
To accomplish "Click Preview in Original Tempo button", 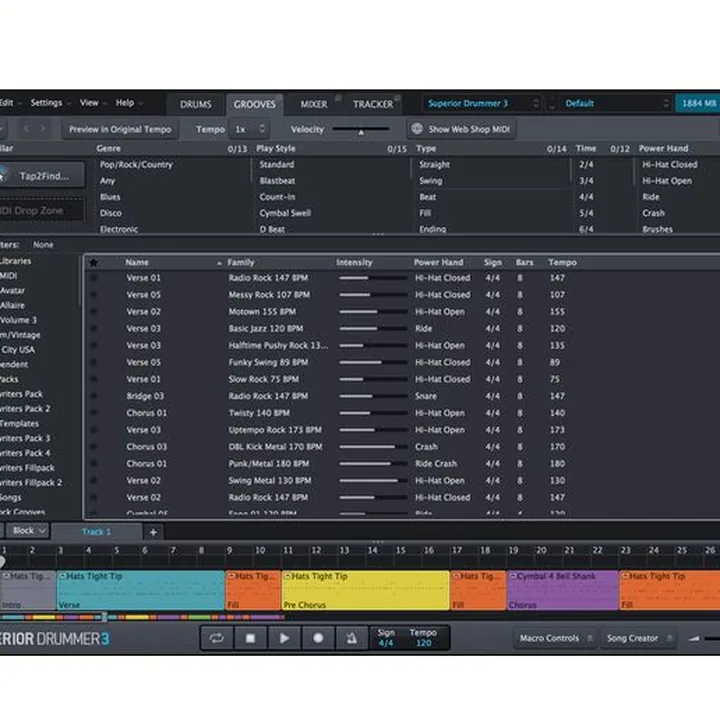I will (120, 129).
